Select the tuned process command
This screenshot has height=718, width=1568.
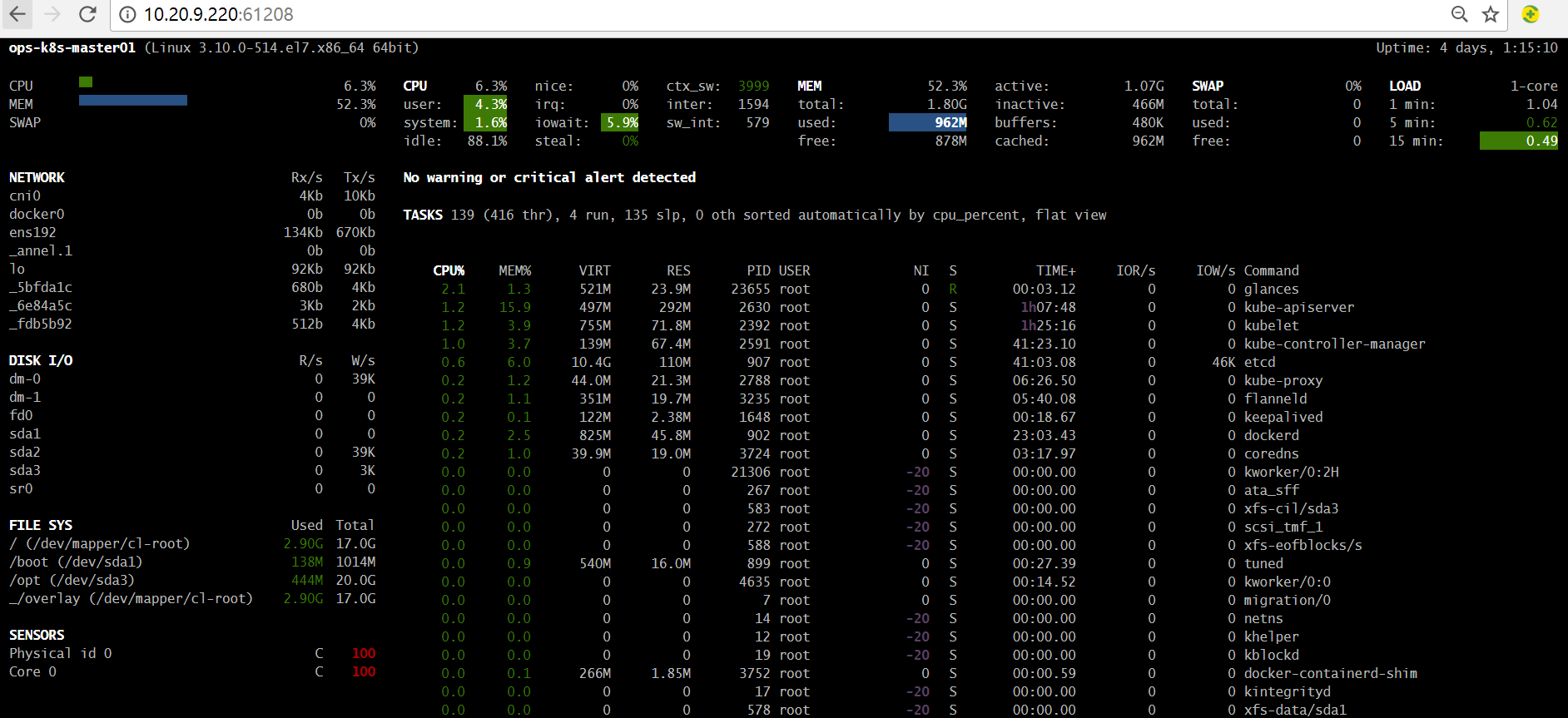1263,563
